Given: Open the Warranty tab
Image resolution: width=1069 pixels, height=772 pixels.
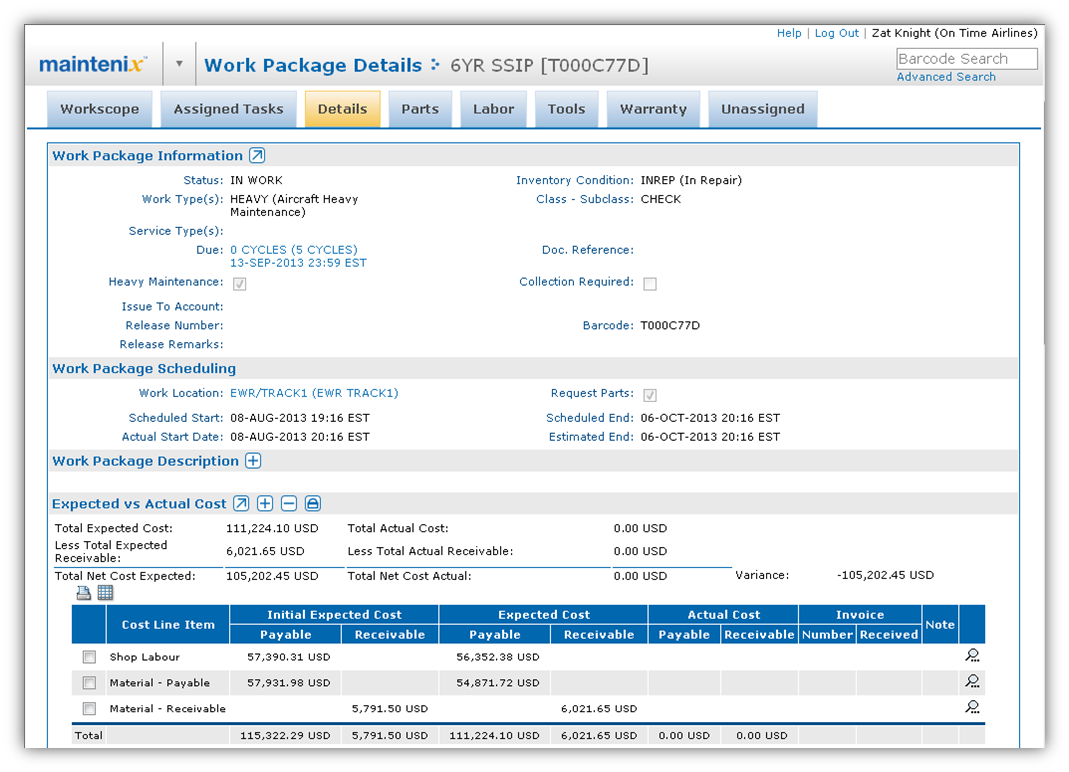Looking at the screenshot, I should coord(653,109).
